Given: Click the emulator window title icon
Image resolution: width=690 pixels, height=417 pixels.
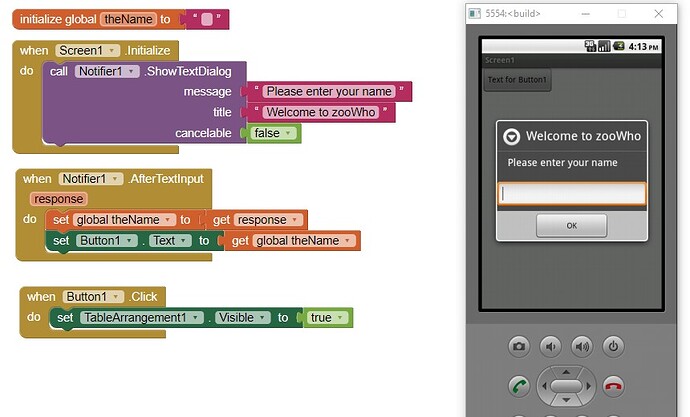Looking at the screenshot, I should [474, 14].
